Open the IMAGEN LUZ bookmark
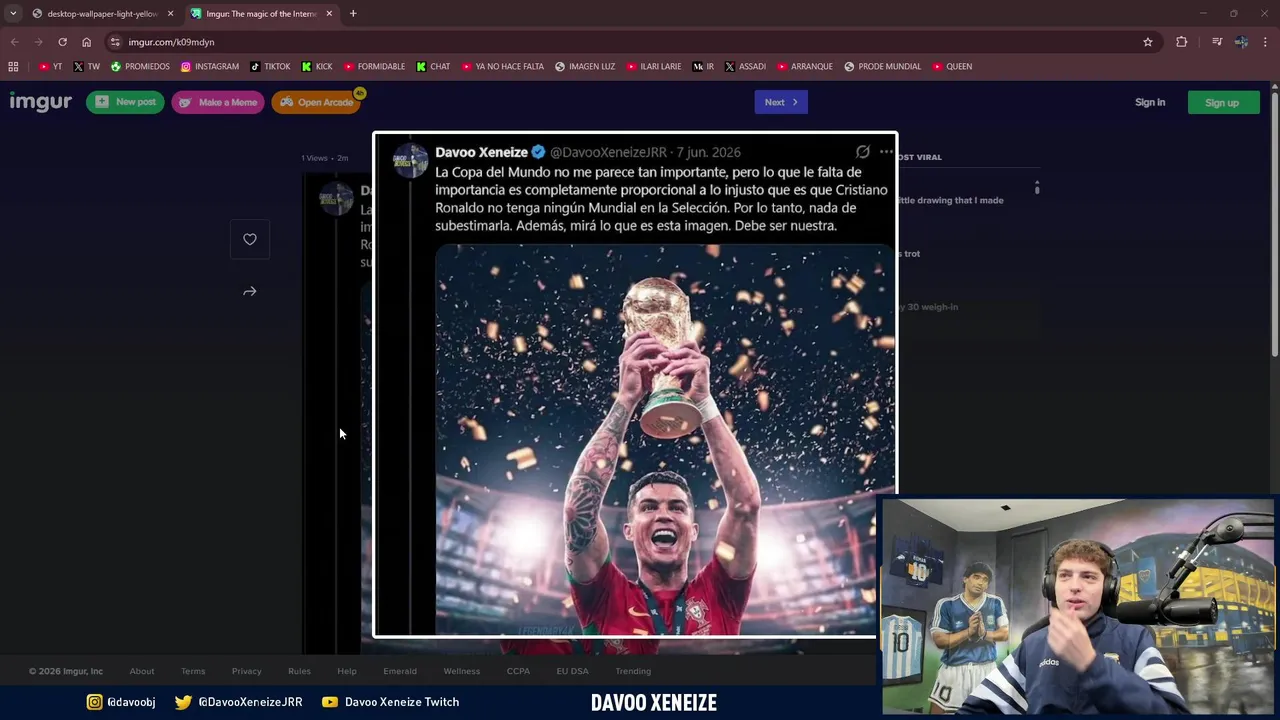This screenshot has height=720, width=1280. coord(585,67)
